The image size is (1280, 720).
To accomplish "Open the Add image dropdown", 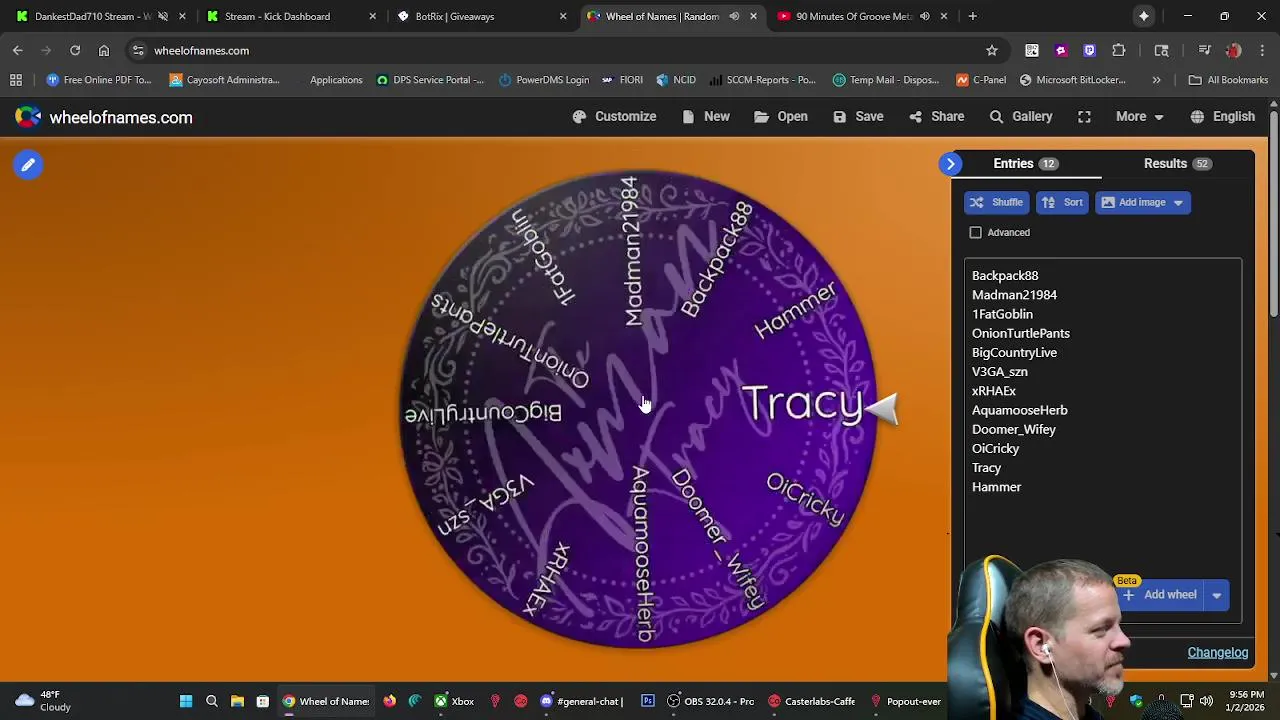I will pyautogui.click(x=1142, y=203).
